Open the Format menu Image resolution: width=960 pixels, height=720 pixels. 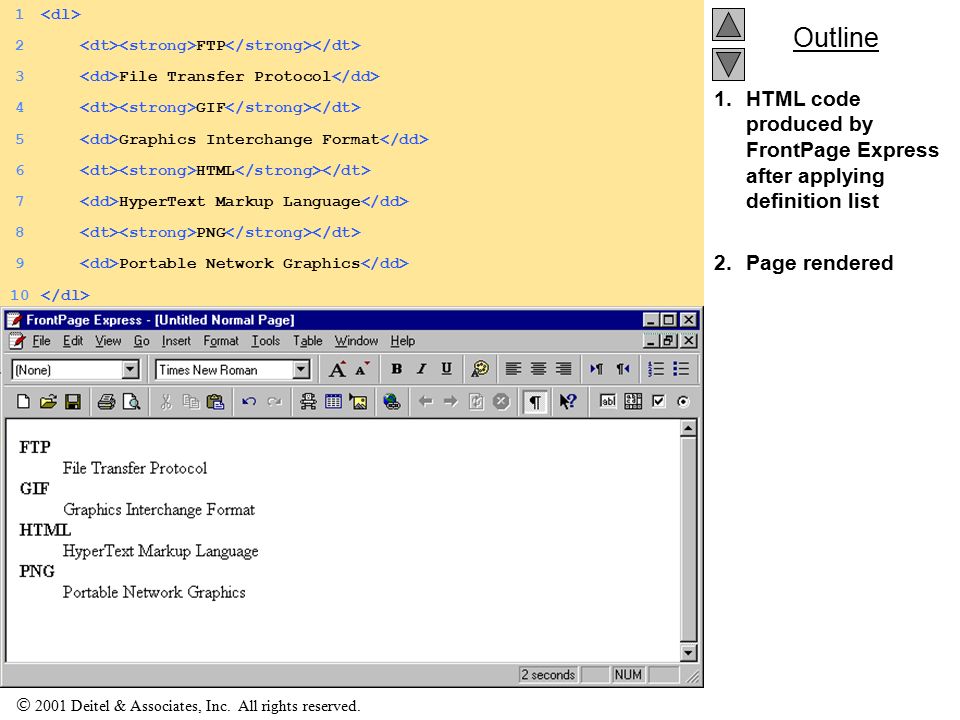[221, 341]
